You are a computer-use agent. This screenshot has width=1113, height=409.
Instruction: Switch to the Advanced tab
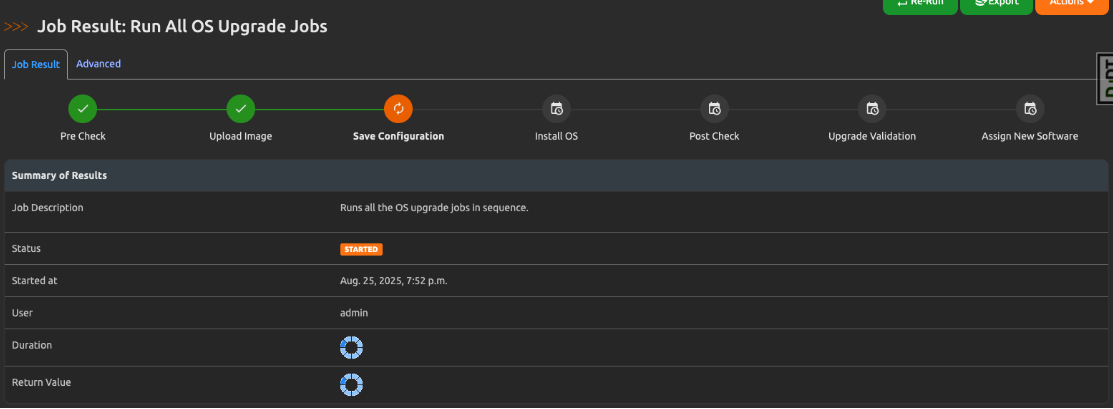pos(99,64)
